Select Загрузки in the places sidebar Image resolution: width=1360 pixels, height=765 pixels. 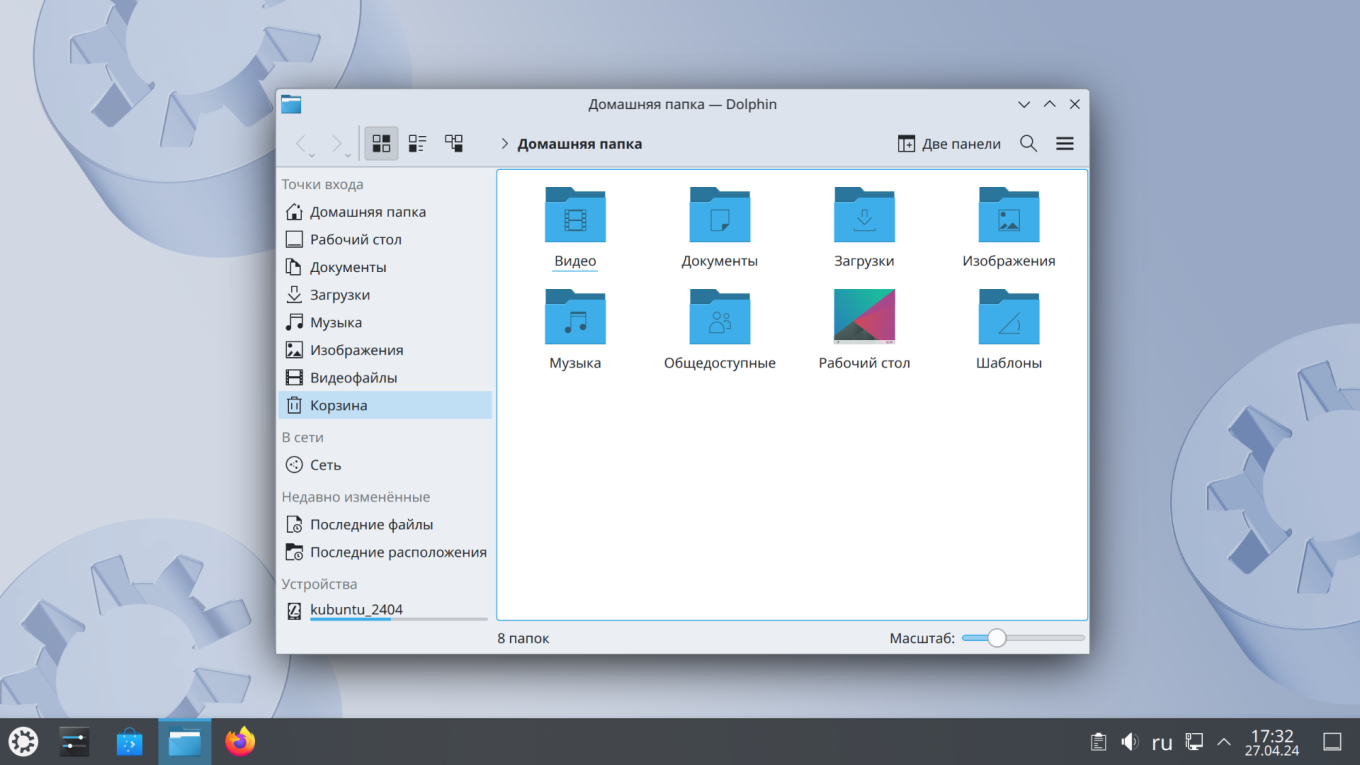[386, 295]
